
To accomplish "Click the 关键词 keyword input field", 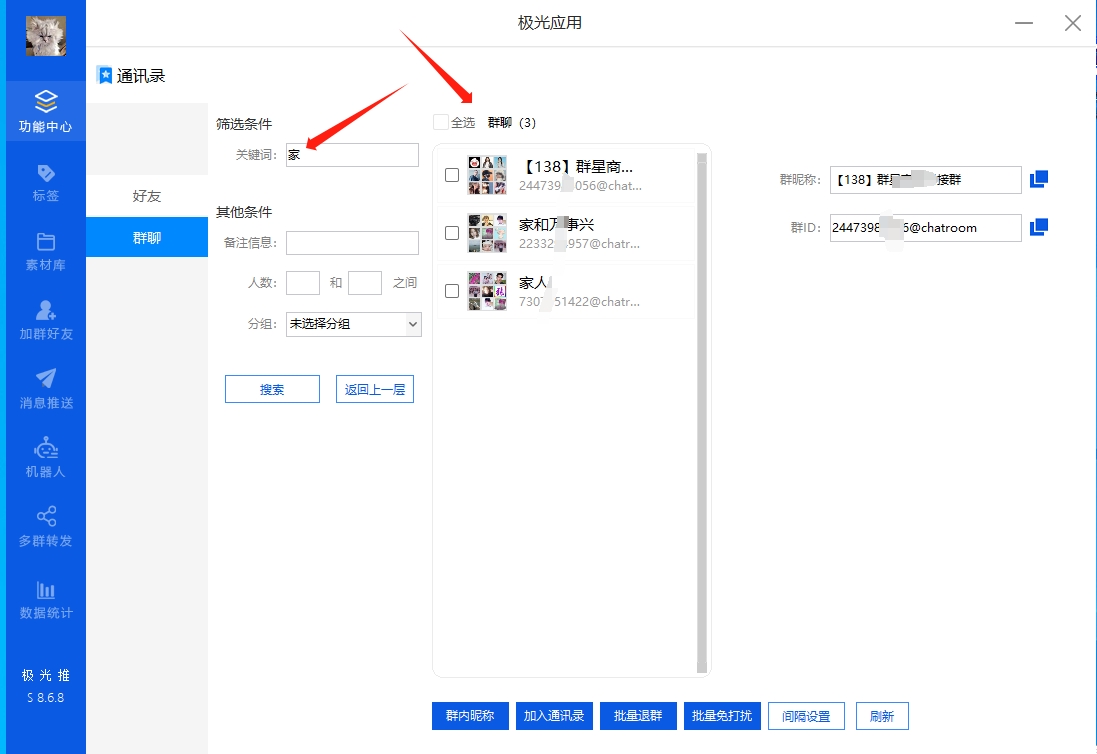I will [x=352, y=155].
